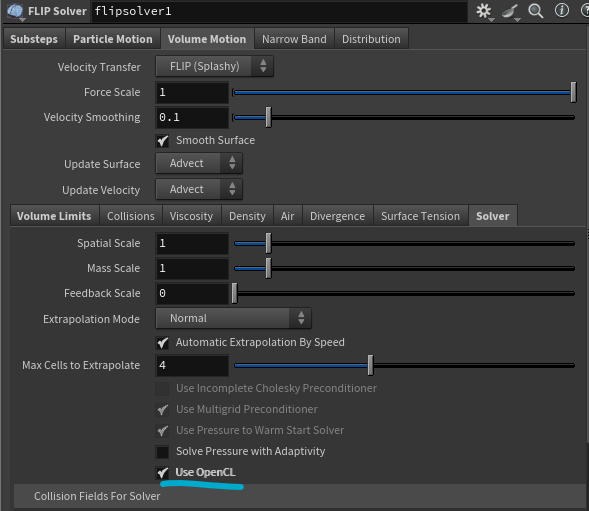
Task: Disable Automatic Extrapolation By Speed
Action: tap(163, 343)
